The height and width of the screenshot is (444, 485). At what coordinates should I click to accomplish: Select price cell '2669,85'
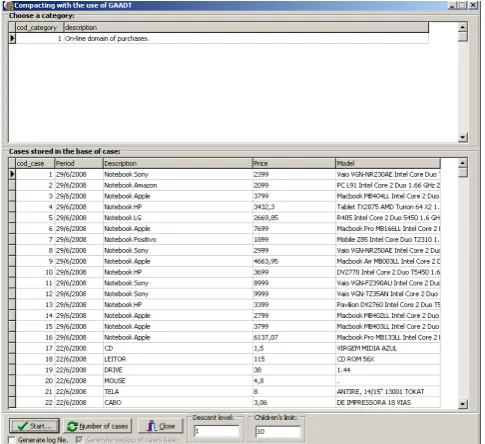[294, 218]
